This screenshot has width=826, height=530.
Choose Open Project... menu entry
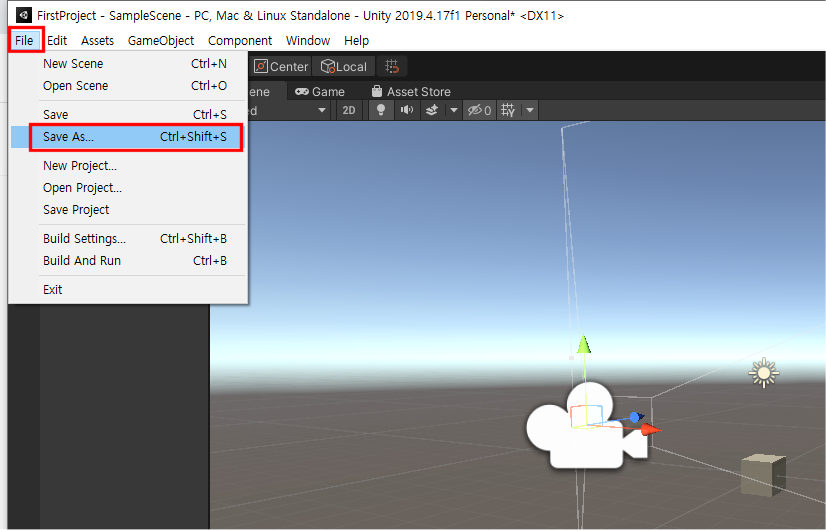pyautogui.click(x=129, y=188)
